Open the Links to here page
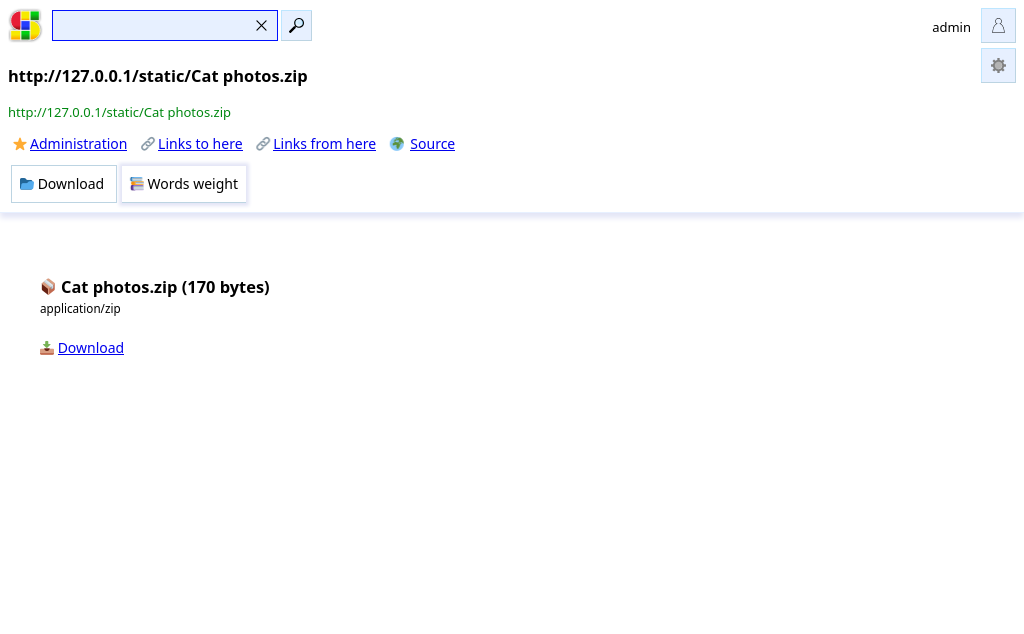Screen dimensions: 1024x634 [x=200, y=144]
